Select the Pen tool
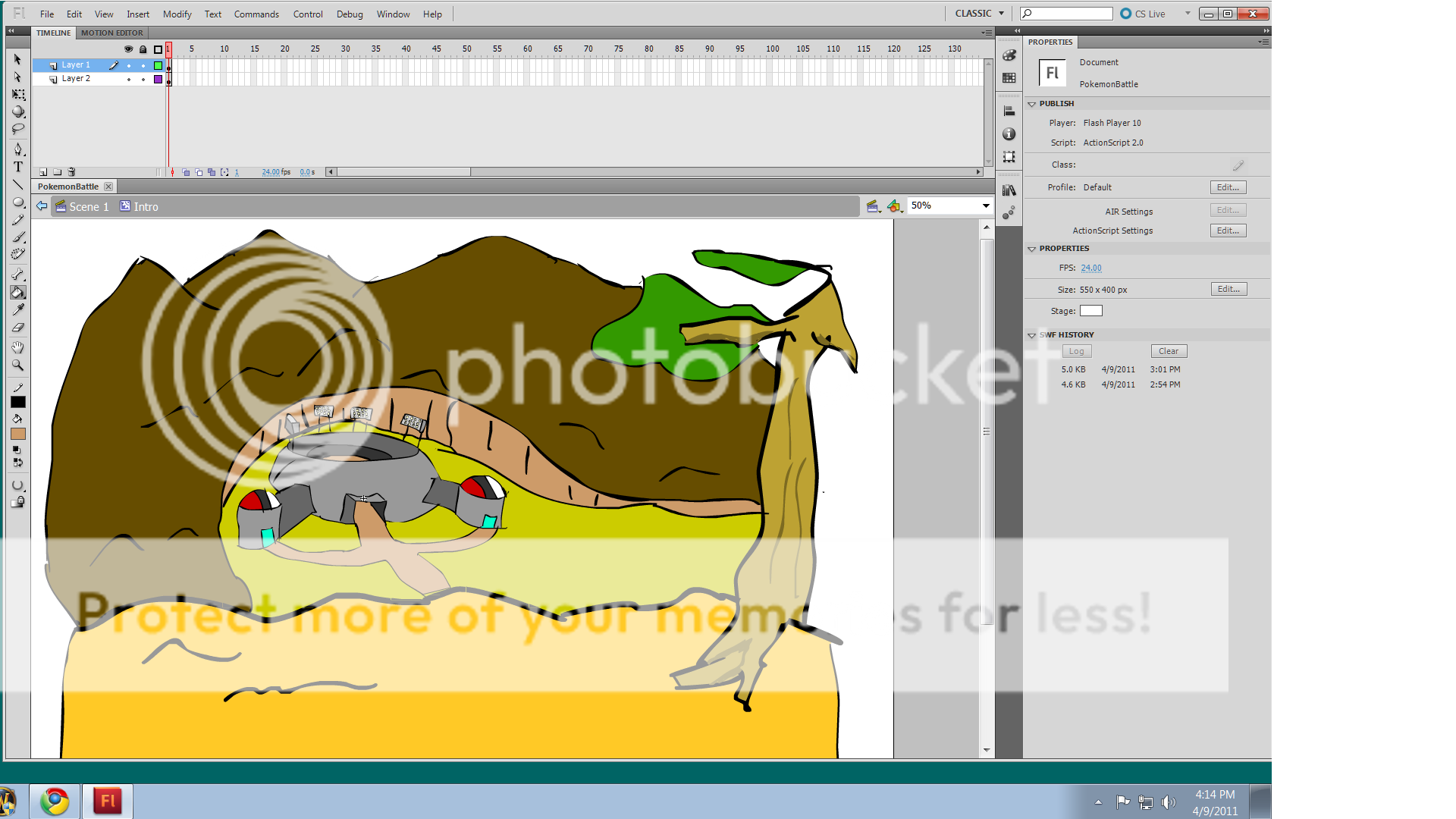This screenshot has width=1456, height=819. coord(17,149)
